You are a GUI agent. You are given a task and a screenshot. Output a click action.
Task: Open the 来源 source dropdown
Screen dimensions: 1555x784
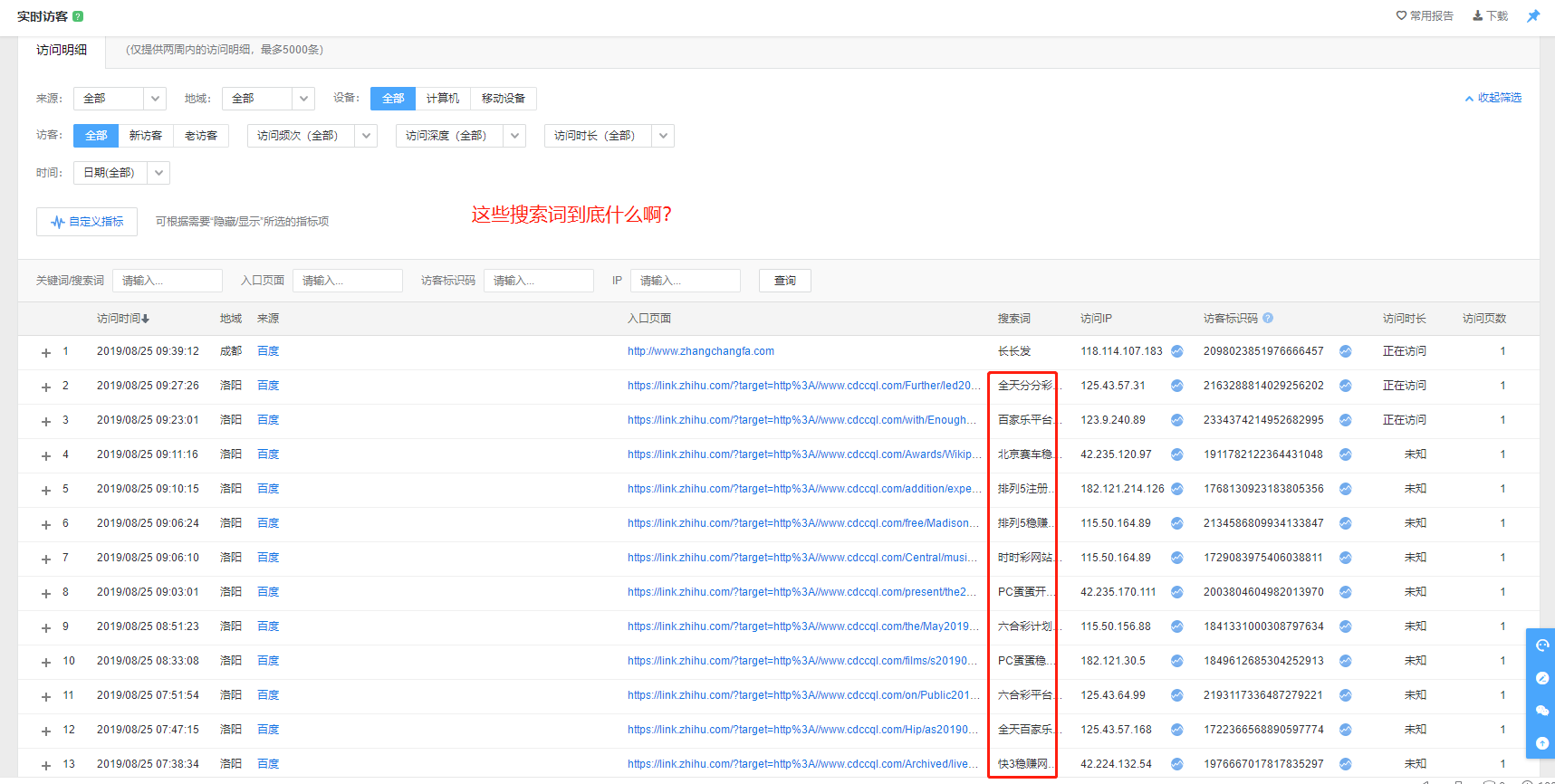point(120,99)
